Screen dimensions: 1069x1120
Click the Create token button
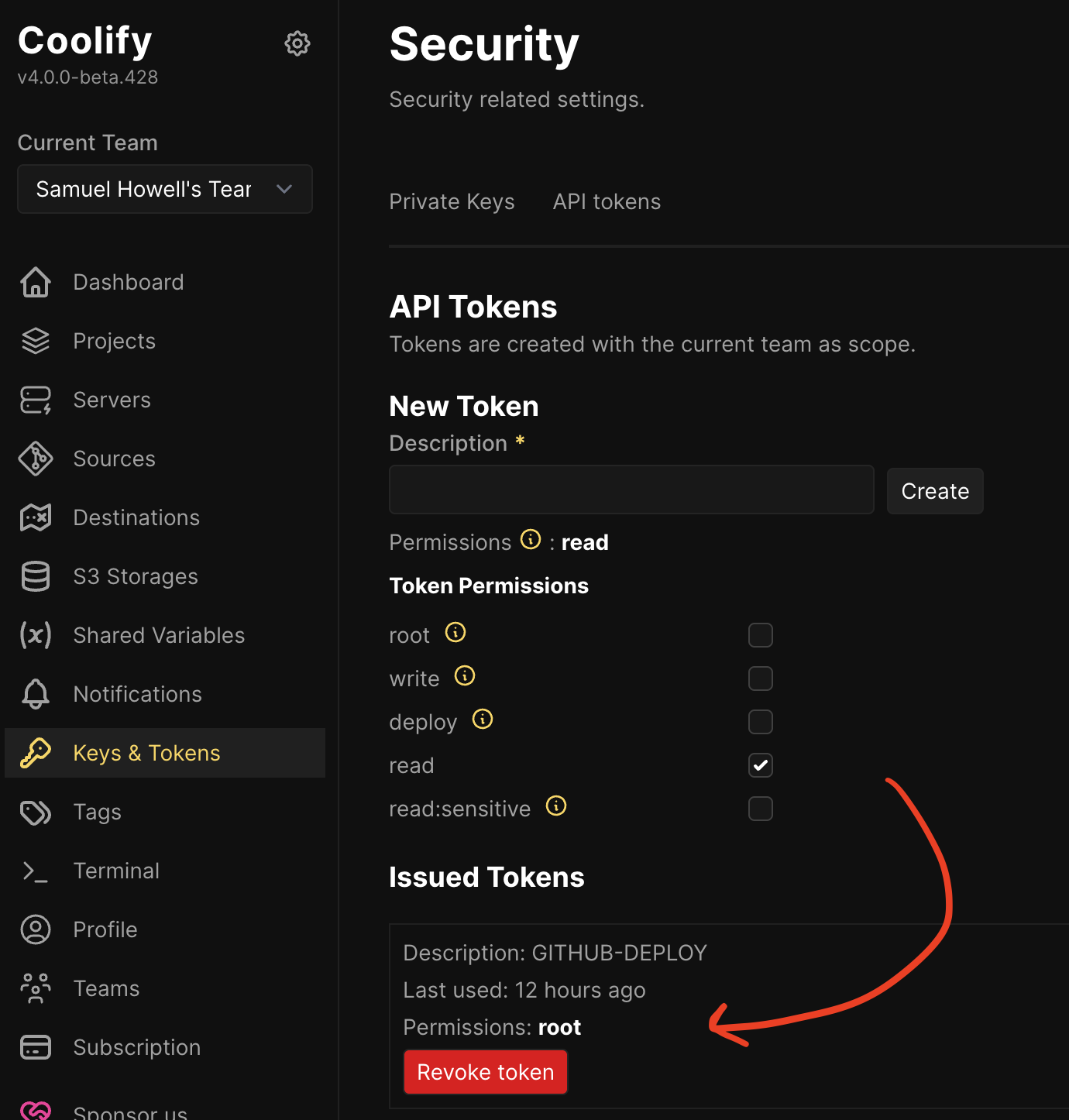pos(935,491)
